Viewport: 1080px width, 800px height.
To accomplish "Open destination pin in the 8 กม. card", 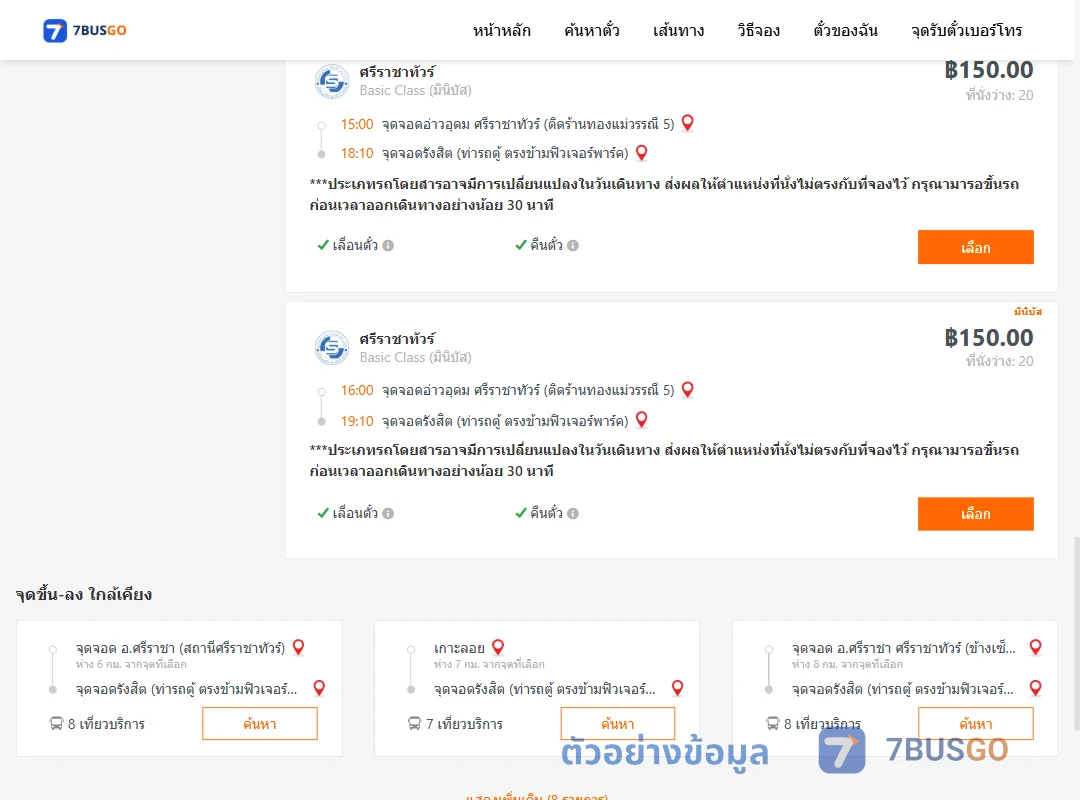I will pyautogui.click(x=1035, y=688).
